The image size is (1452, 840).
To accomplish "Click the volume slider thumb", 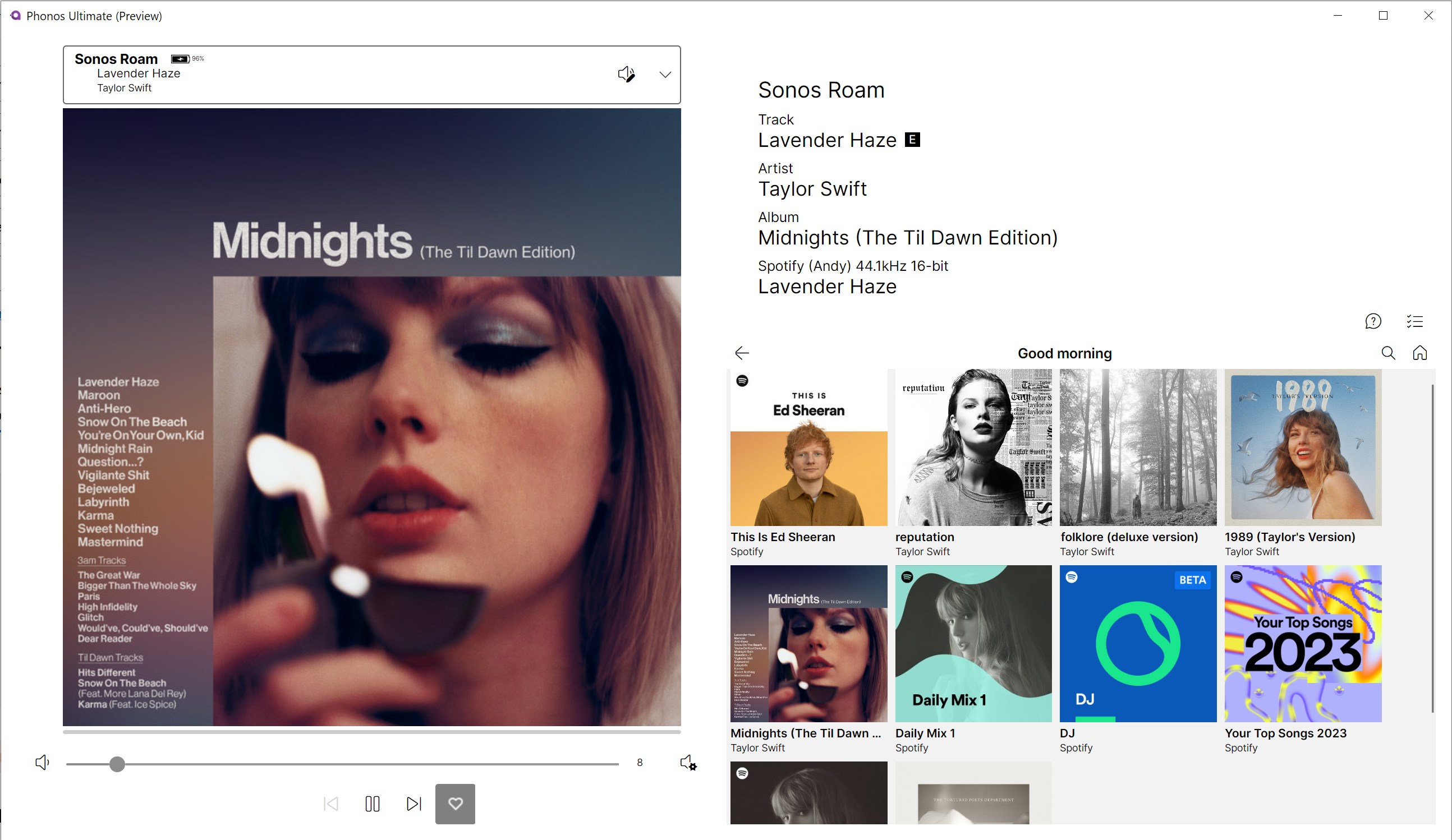I will click(117, 764).
